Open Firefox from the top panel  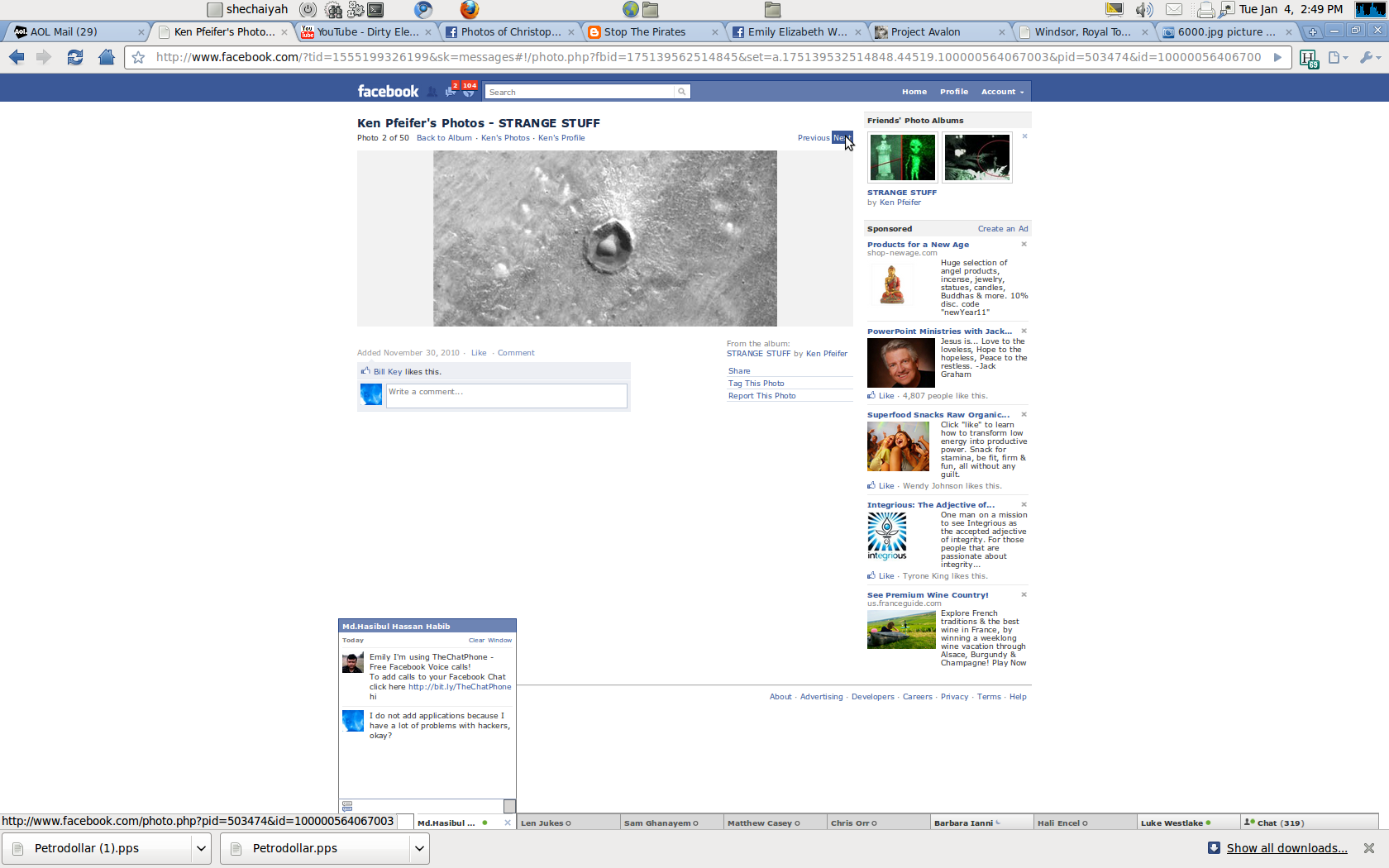tap(470, 9)
